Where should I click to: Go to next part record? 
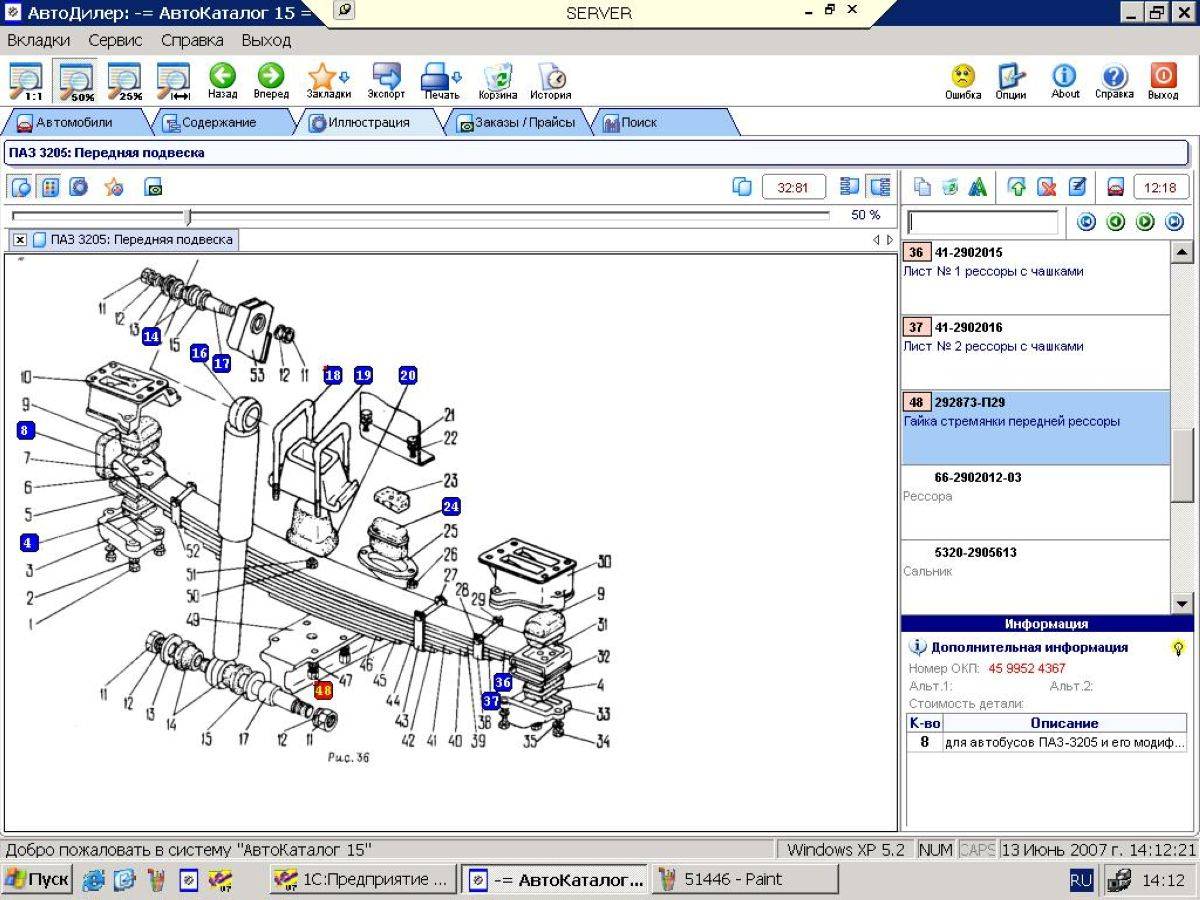1145,222
